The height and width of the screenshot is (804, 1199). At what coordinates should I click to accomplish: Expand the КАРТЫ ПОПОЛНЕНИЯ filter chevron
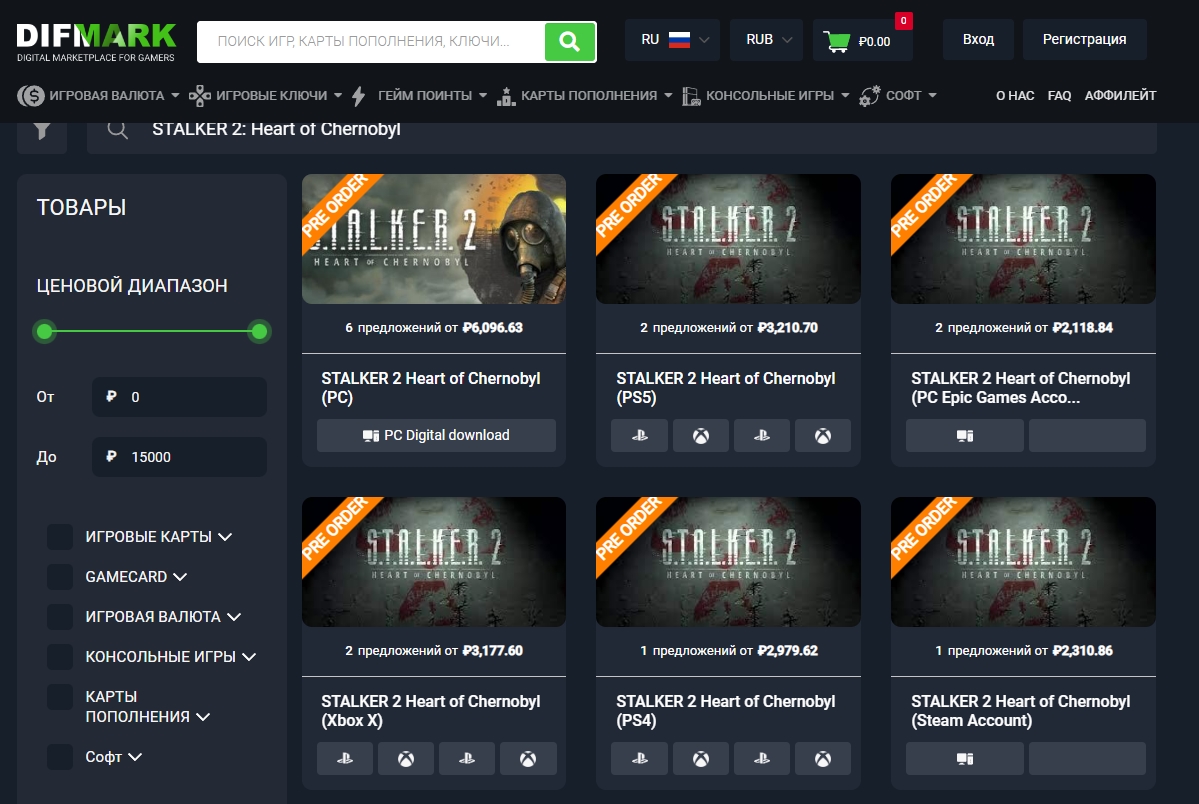click(203, 717)
